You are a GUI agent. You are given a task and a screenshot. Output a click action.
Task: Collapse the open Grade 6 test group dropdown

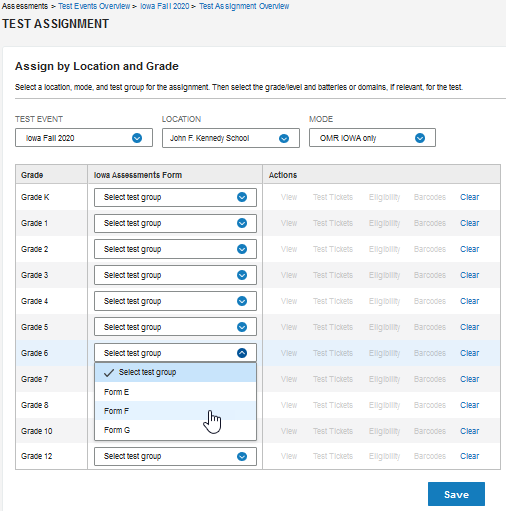(x=175, y=353)
